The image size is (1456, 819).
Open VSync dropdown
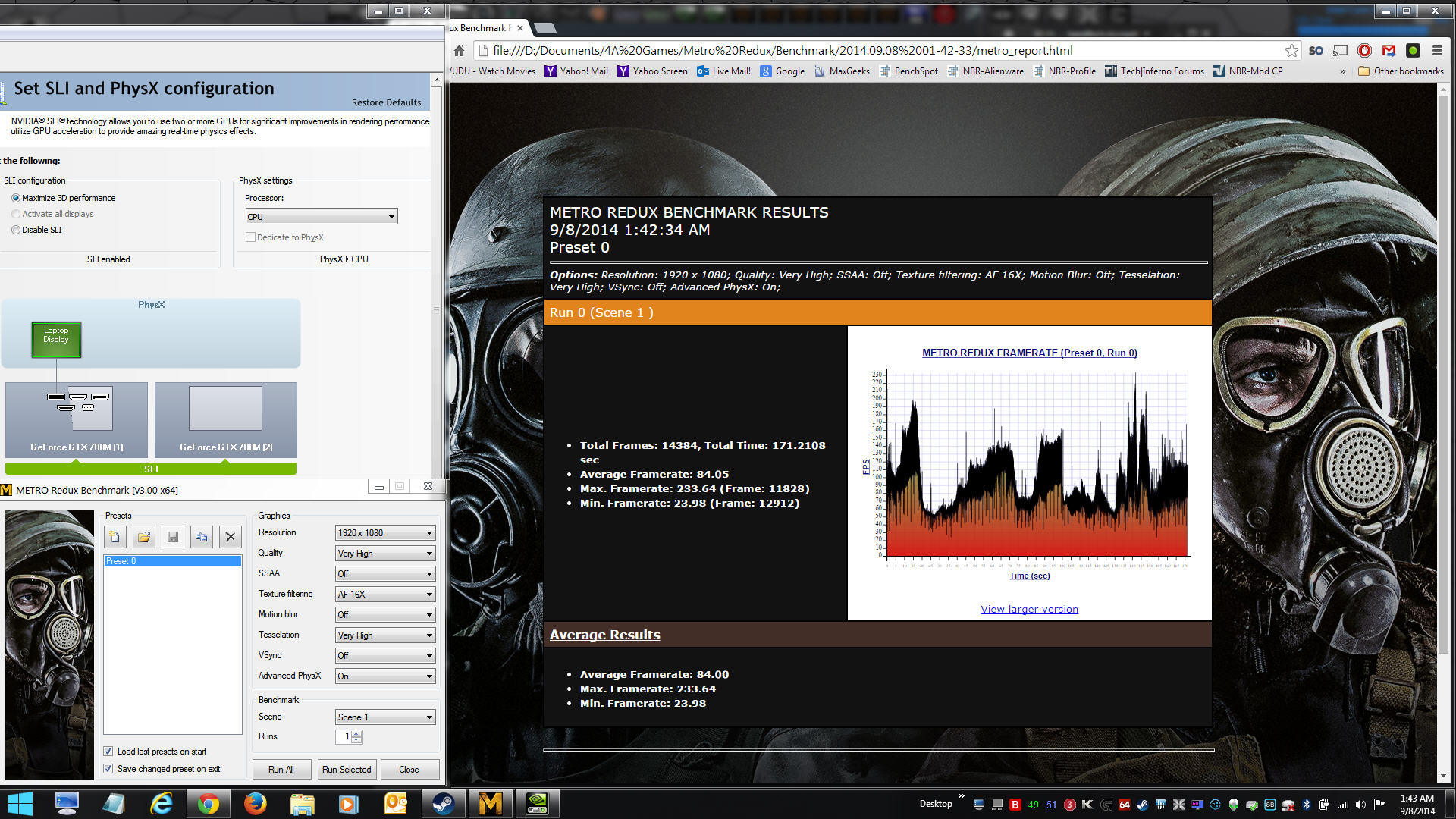pyautogui.click(x=385, y=656)
